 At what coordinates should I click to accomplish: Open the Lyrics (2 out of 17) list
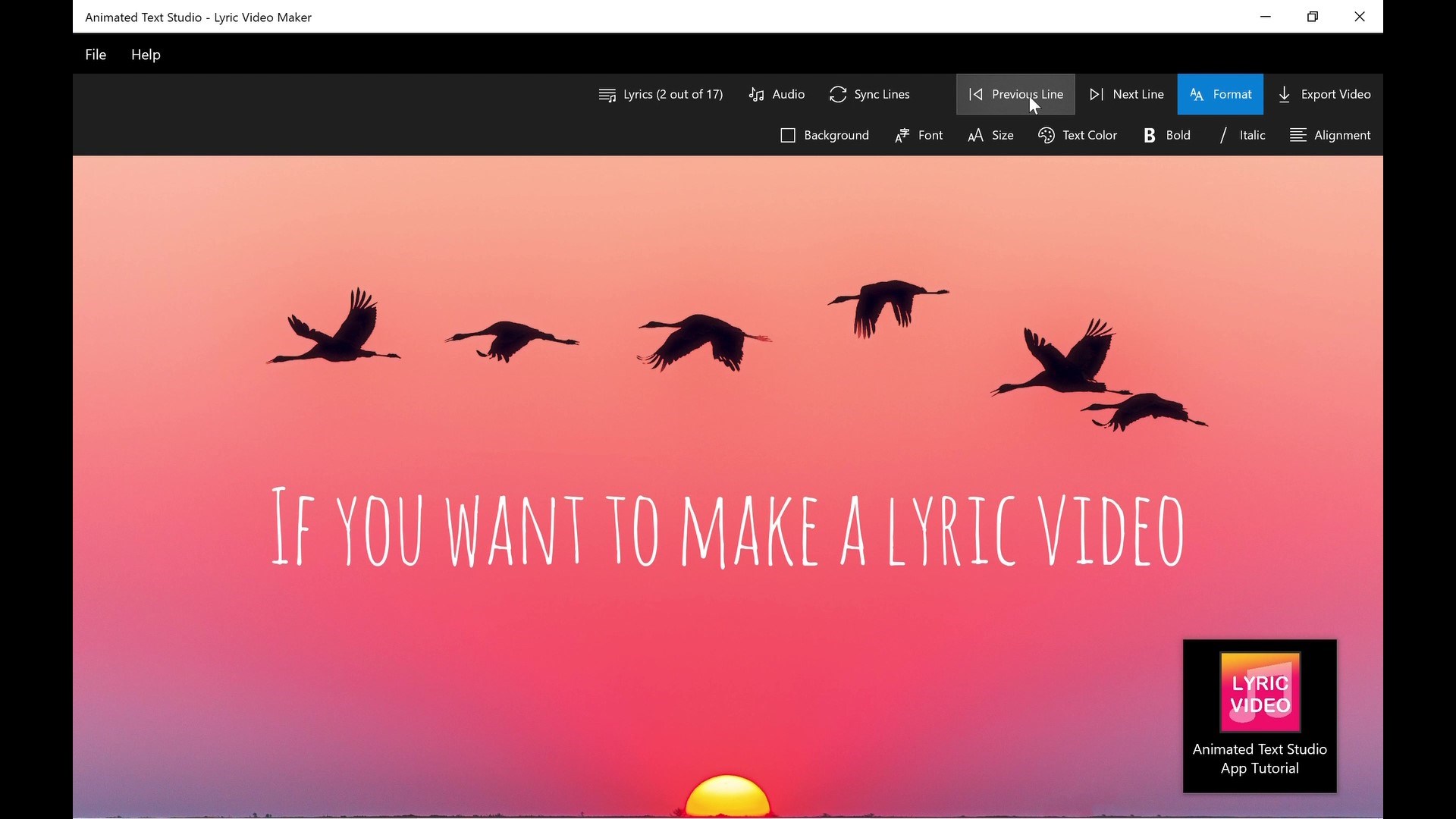pos(661,94)
